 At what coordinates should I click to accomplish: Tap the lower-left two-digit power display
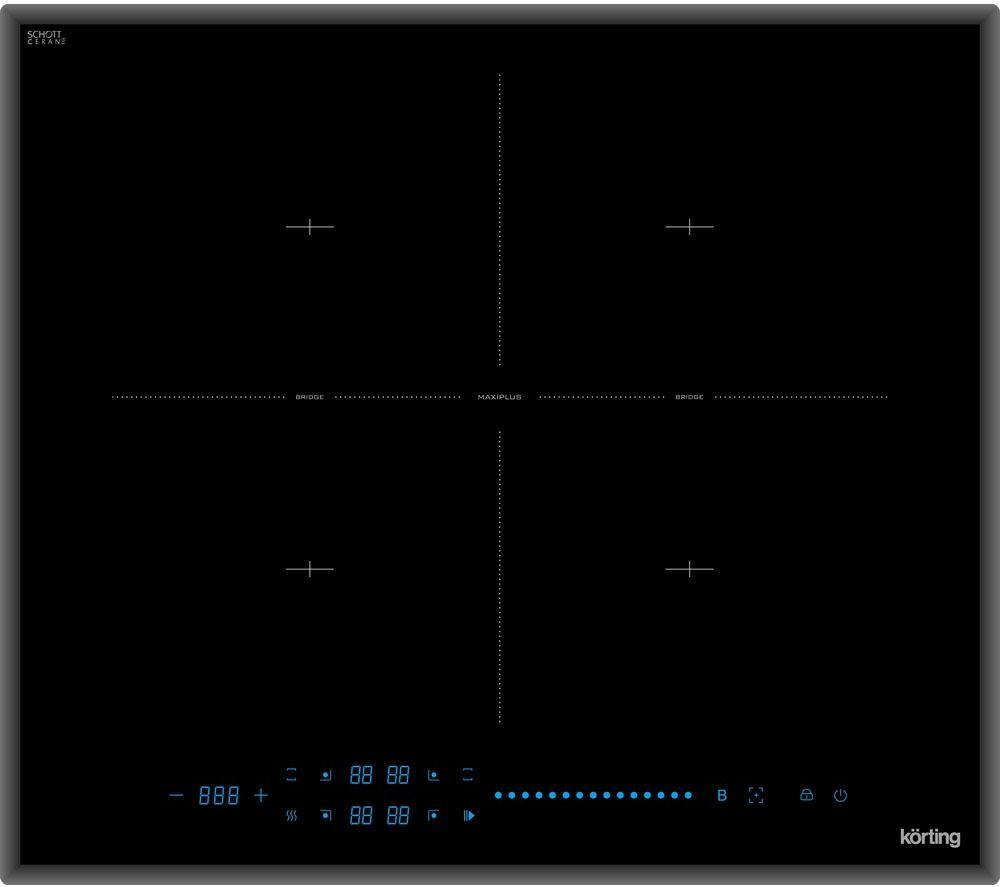[361, 816]
